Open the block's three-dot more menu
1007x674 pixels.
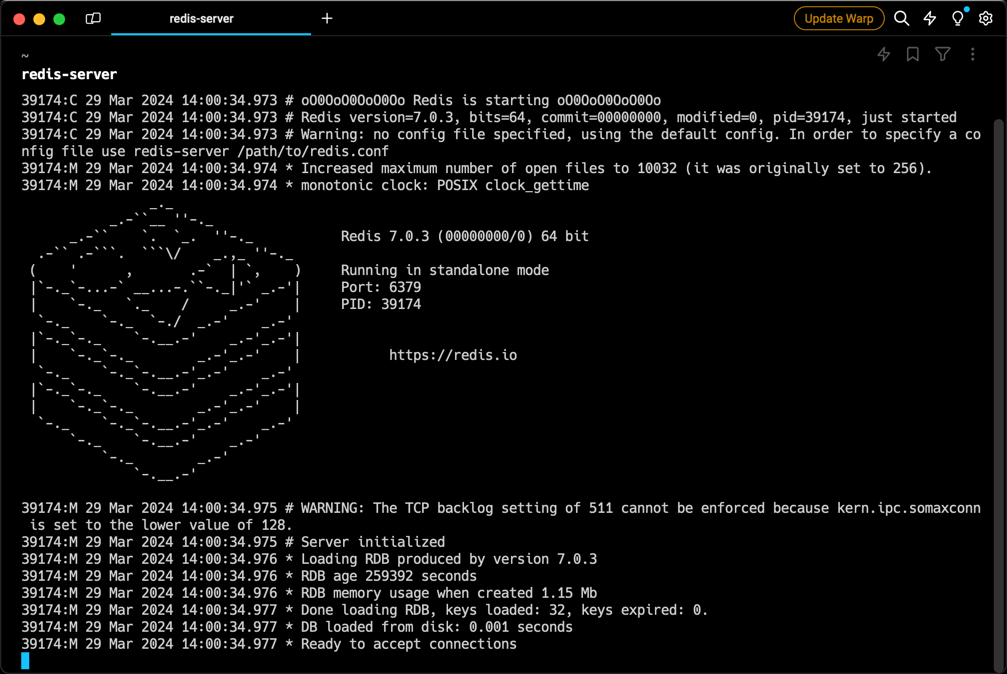pos(972,55)
